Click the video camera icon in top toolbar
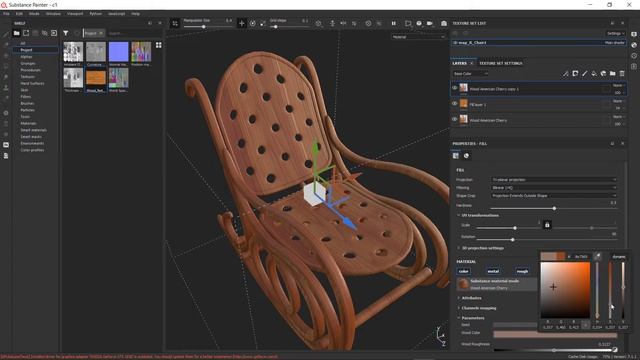 pyautogui.click(x=430, y=24)
